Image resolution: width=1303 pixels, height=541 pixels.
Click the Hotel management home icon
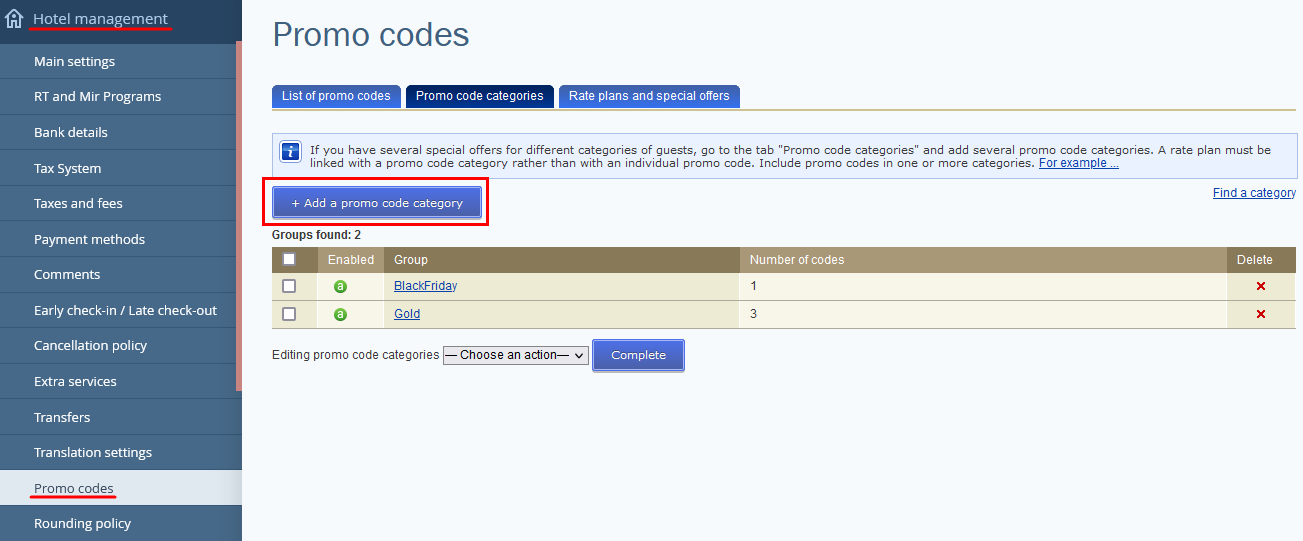click(14, 18)
